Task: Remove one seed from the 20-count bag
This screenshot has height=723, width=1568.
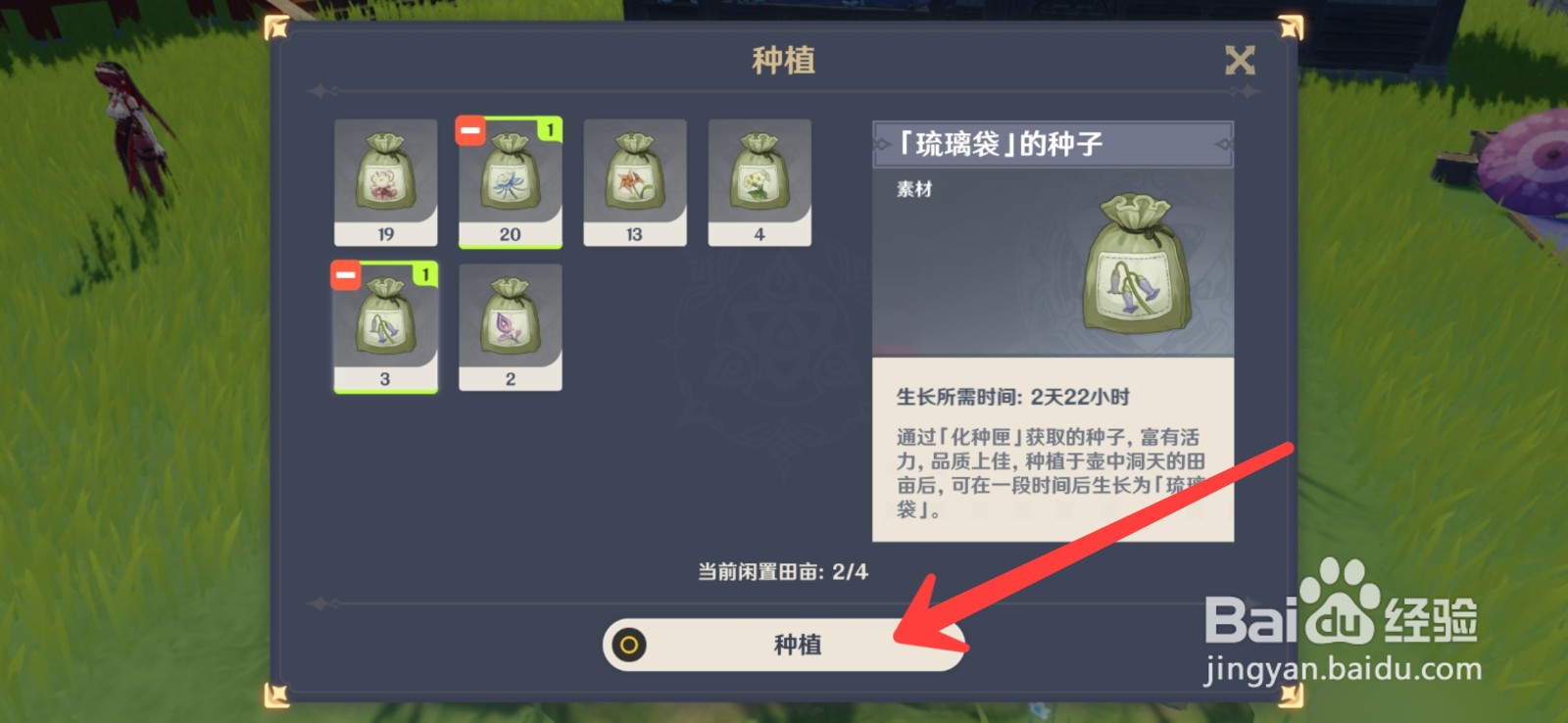Action: (470, 129)
